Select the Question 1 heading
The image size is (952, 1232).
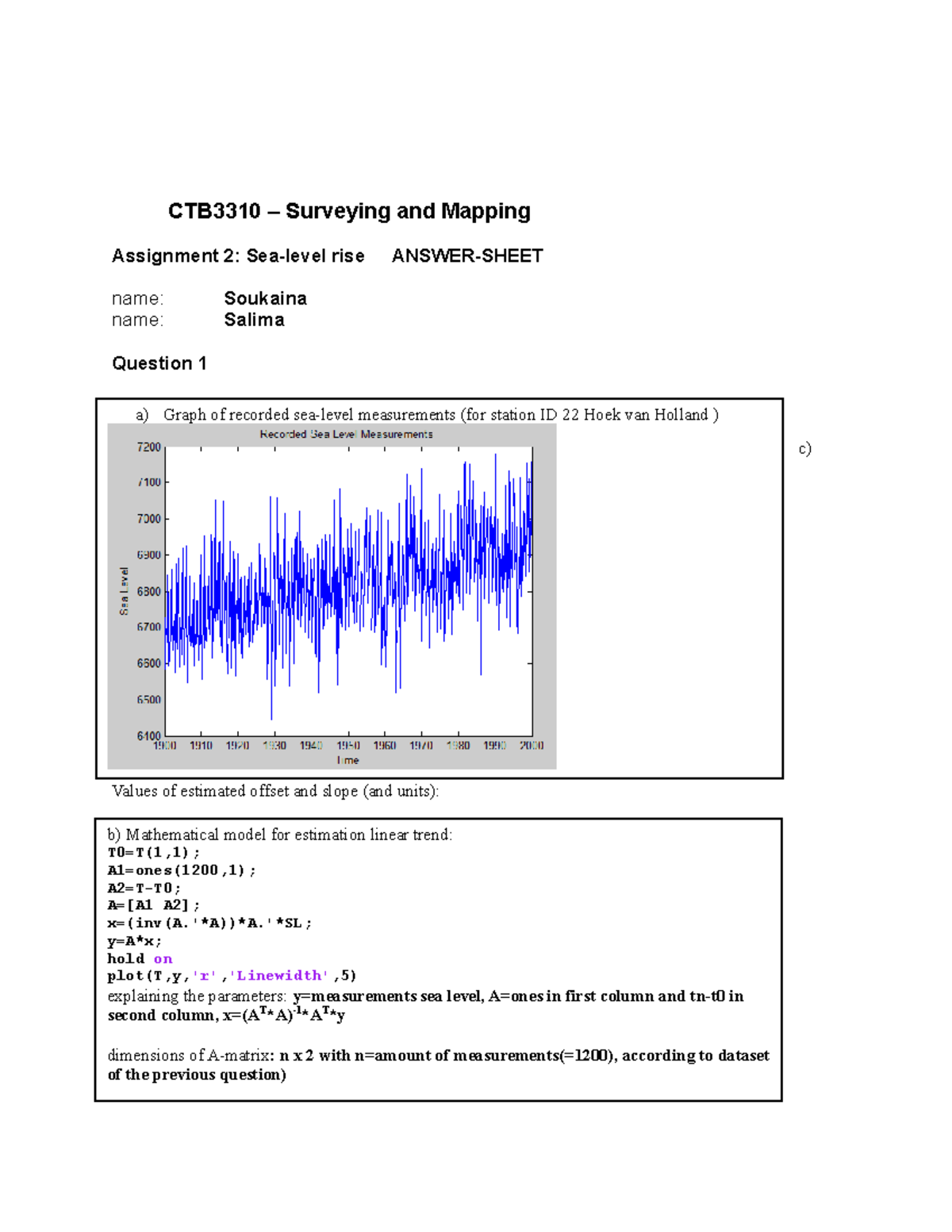click(x=159, y=363)
